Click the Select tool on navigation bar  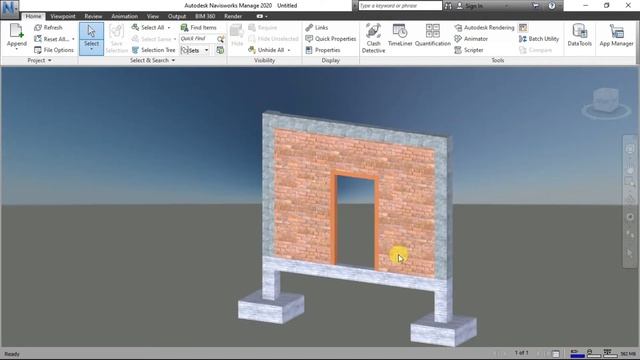coord(630,253)
